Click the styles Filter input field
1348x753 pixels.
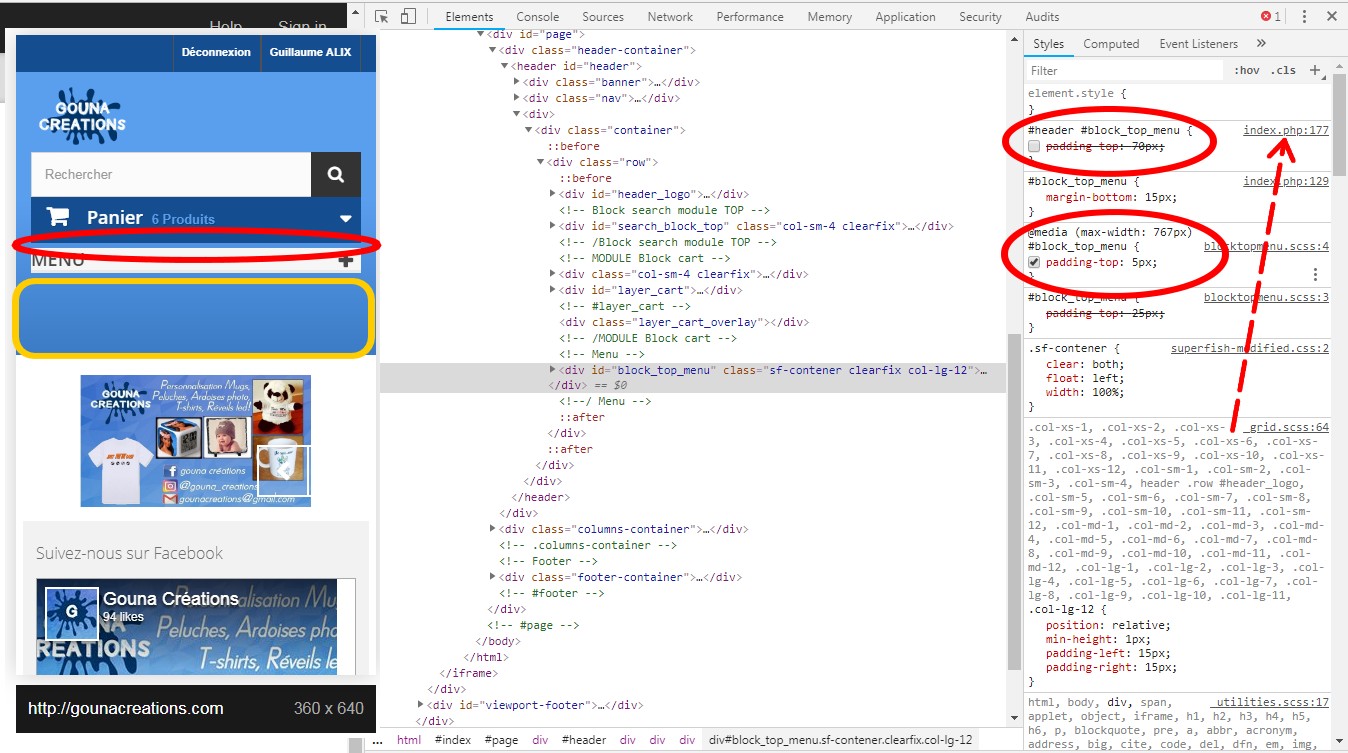(x=1125, y=71)
